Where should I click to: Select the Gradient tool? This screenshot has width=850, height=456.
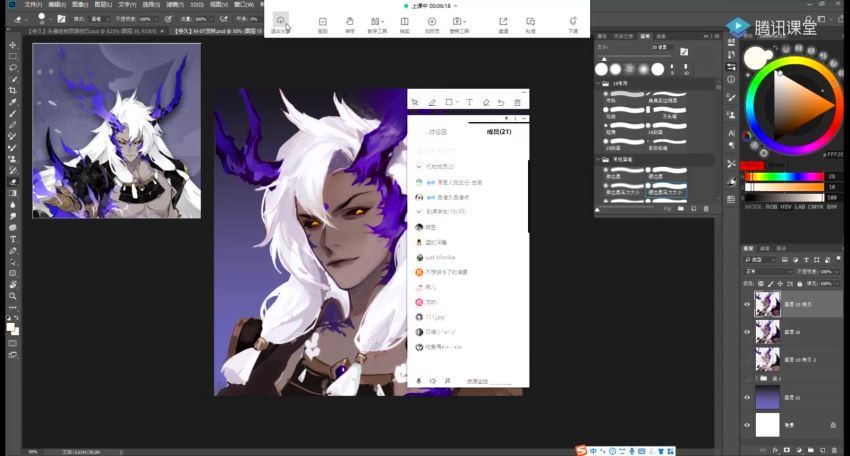12,193
